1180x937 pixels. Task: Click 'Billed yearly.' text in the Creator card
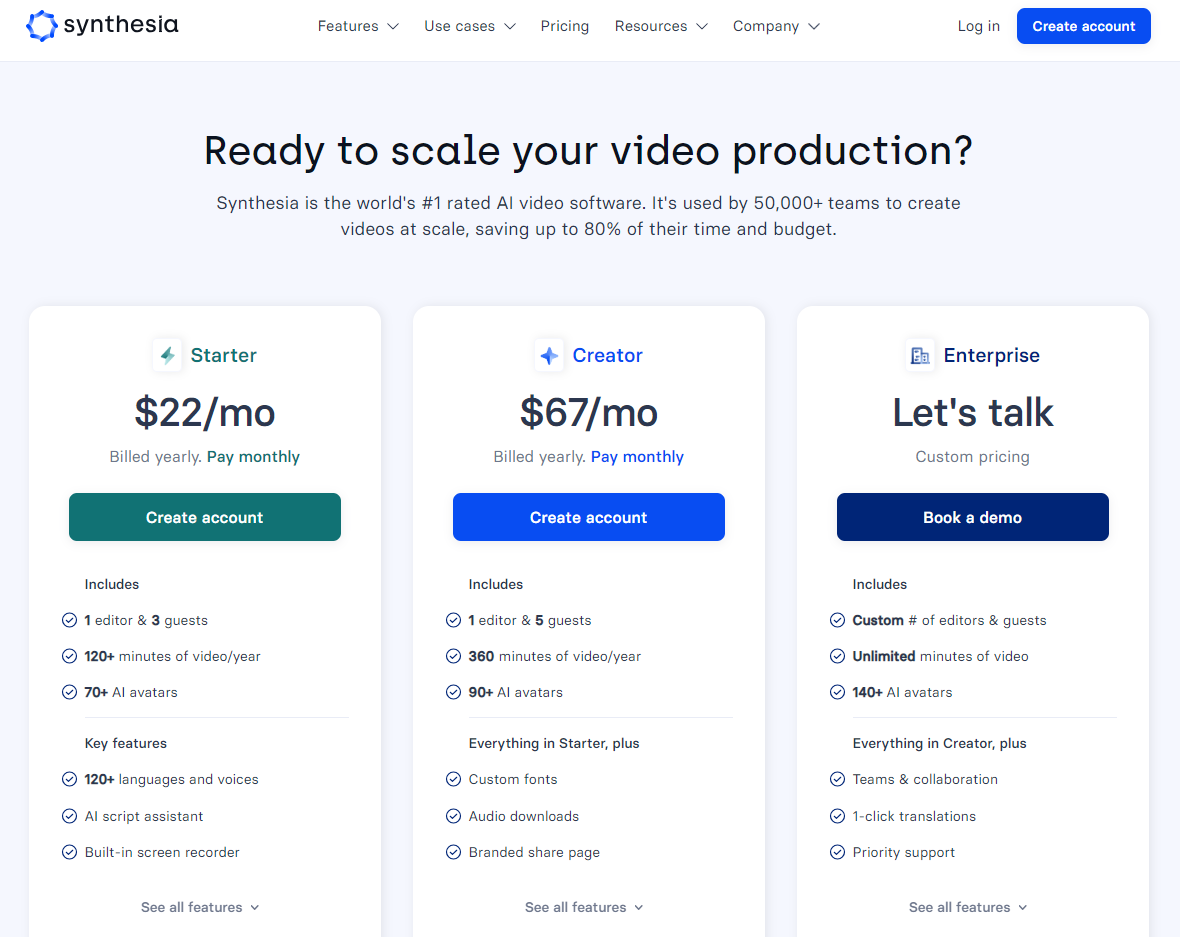tap(540, 457)
